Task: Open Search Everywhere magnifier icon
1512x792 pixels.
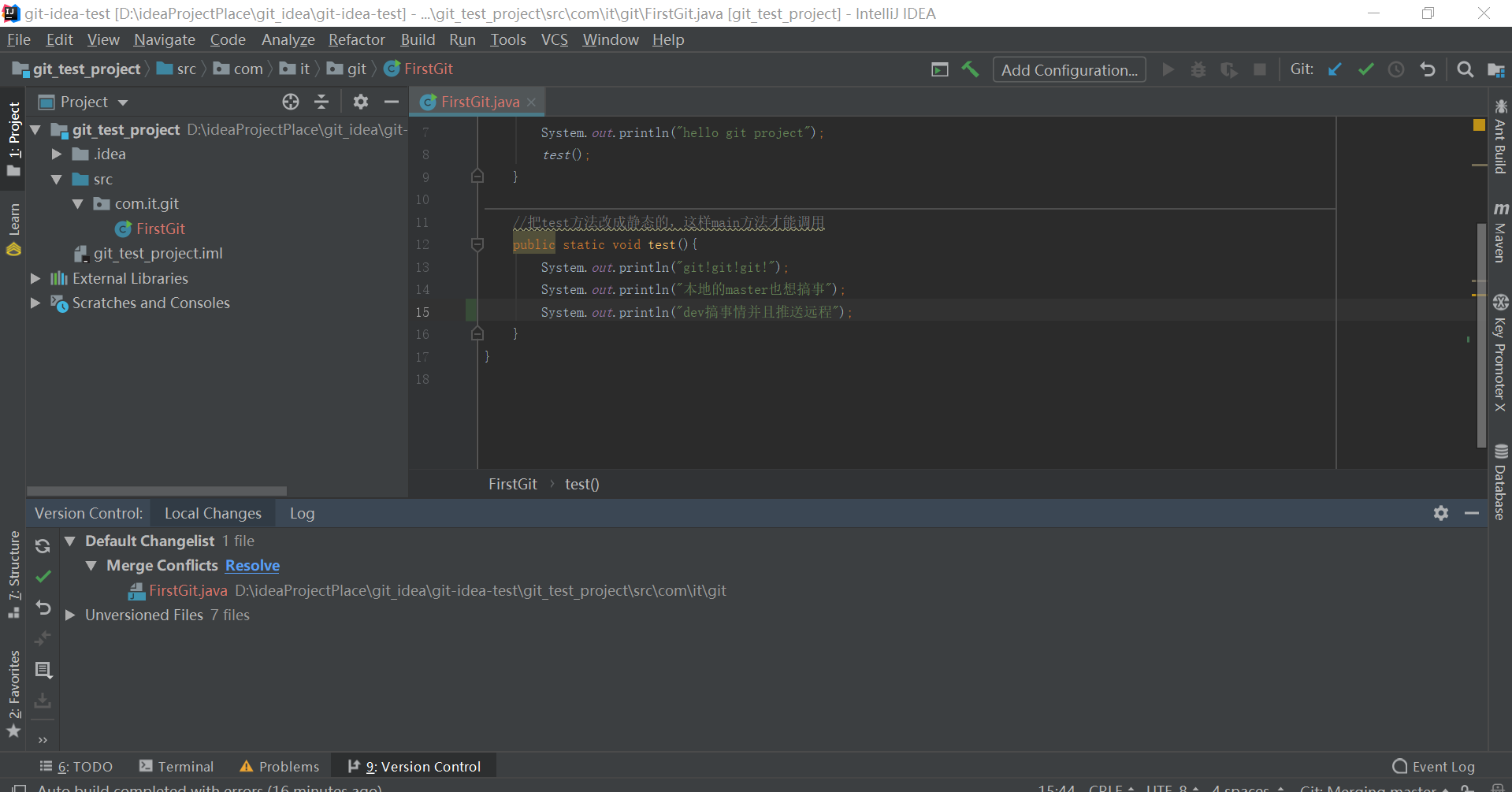Action: (x=1465, y=69)
